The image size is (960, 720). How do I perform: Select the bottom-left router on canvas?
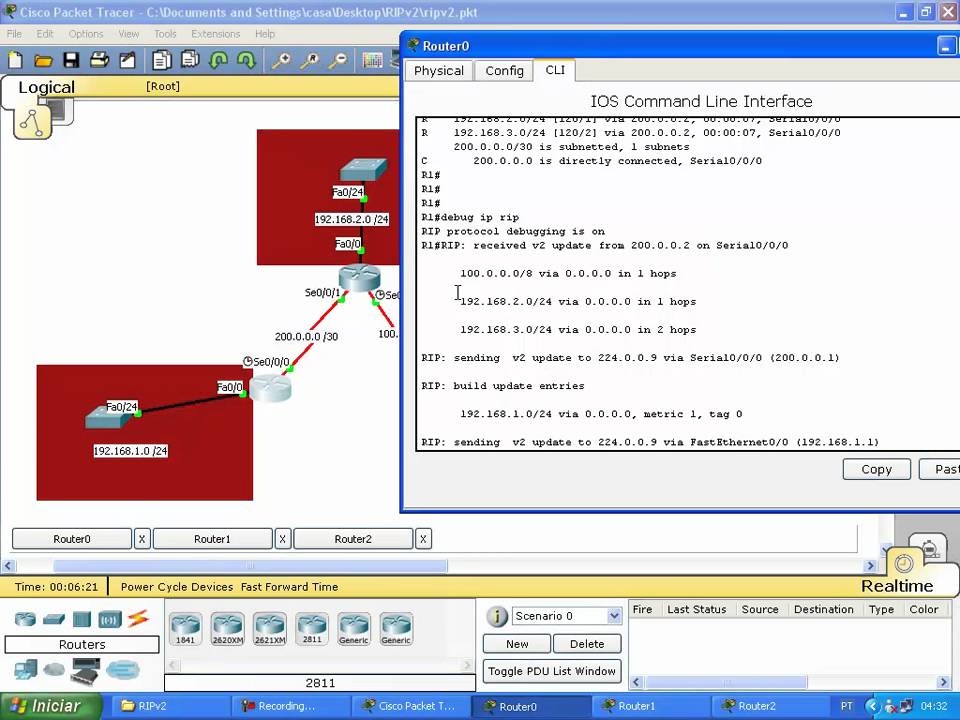coord(270,388)
